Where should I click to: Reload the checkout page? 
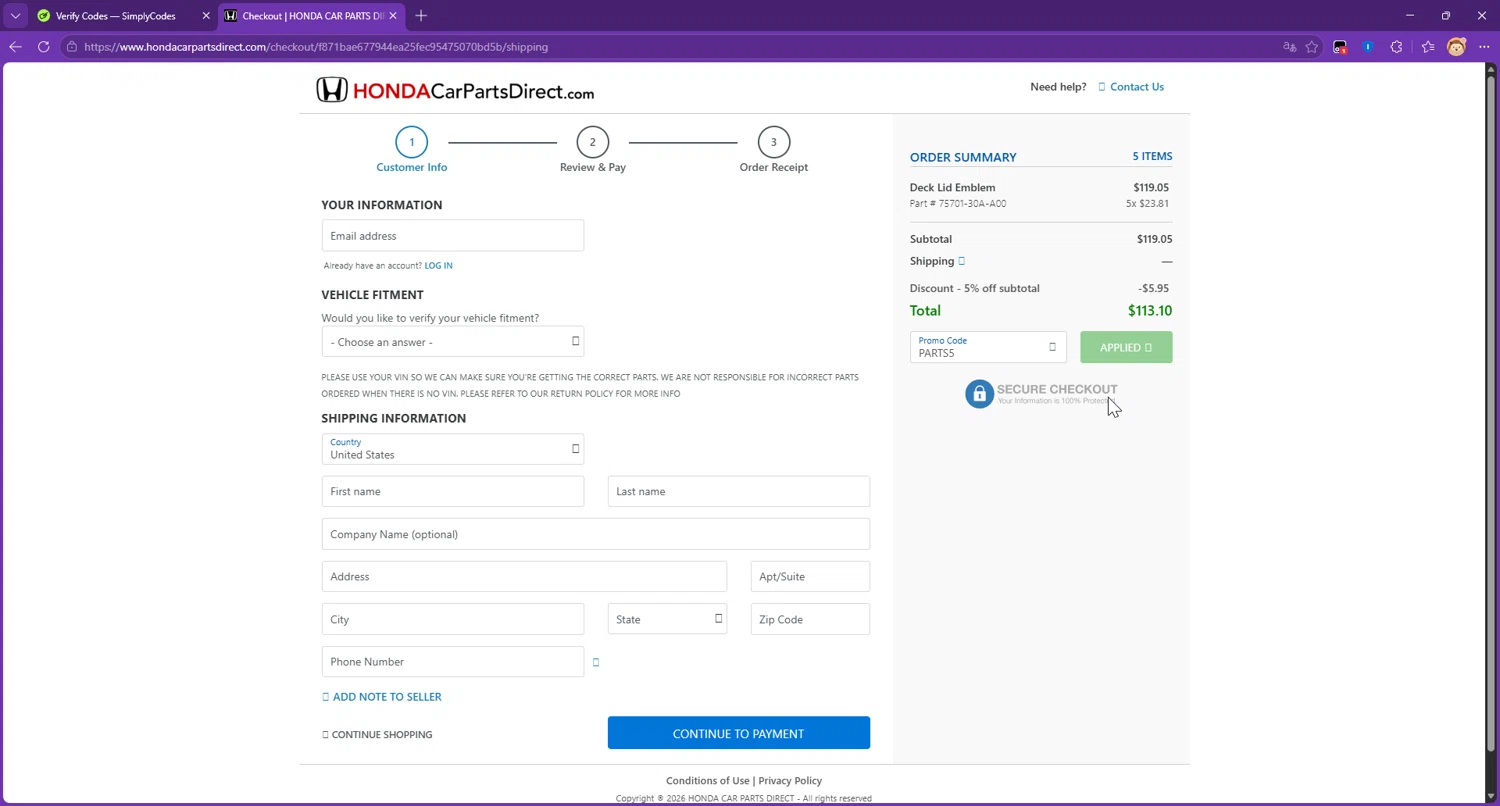coord(43,47)
